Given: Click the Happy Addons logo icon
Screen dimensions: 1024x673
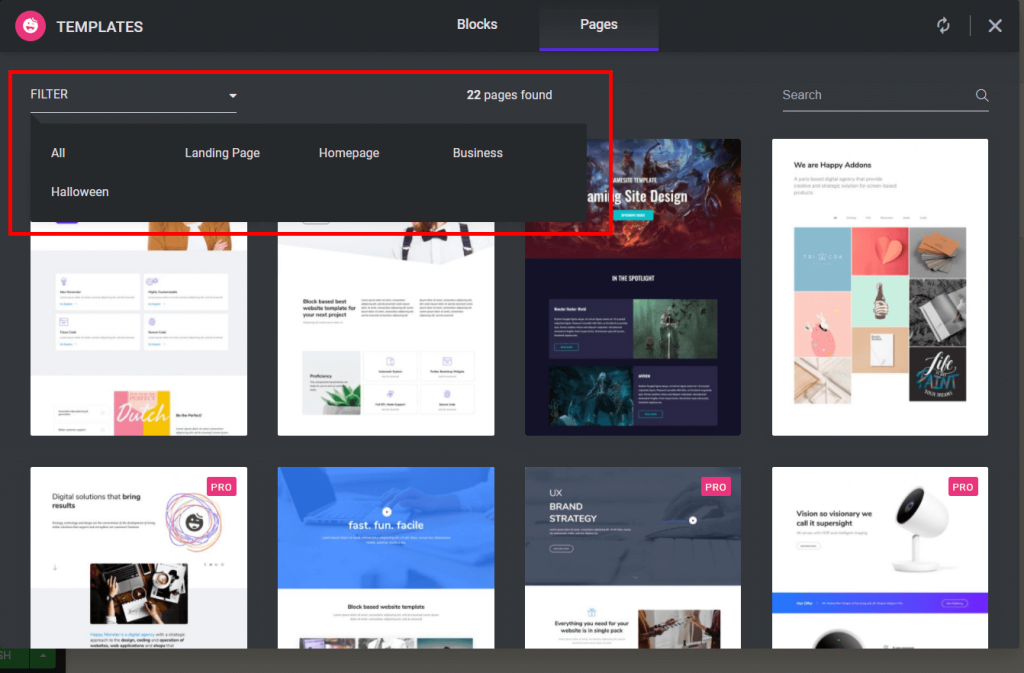Looking at the screenshot, I should 30,26.
